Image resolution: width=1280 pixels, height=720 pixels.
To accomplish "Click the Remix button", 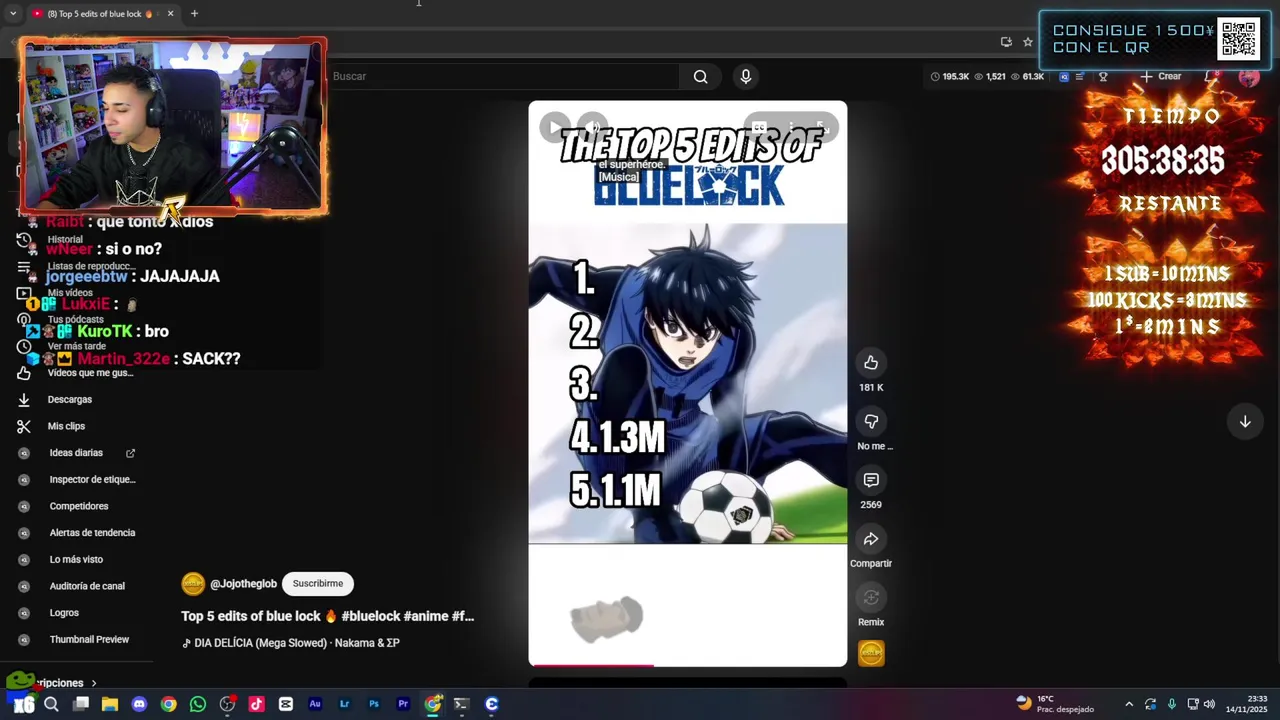I will click(x=871, y=598).
